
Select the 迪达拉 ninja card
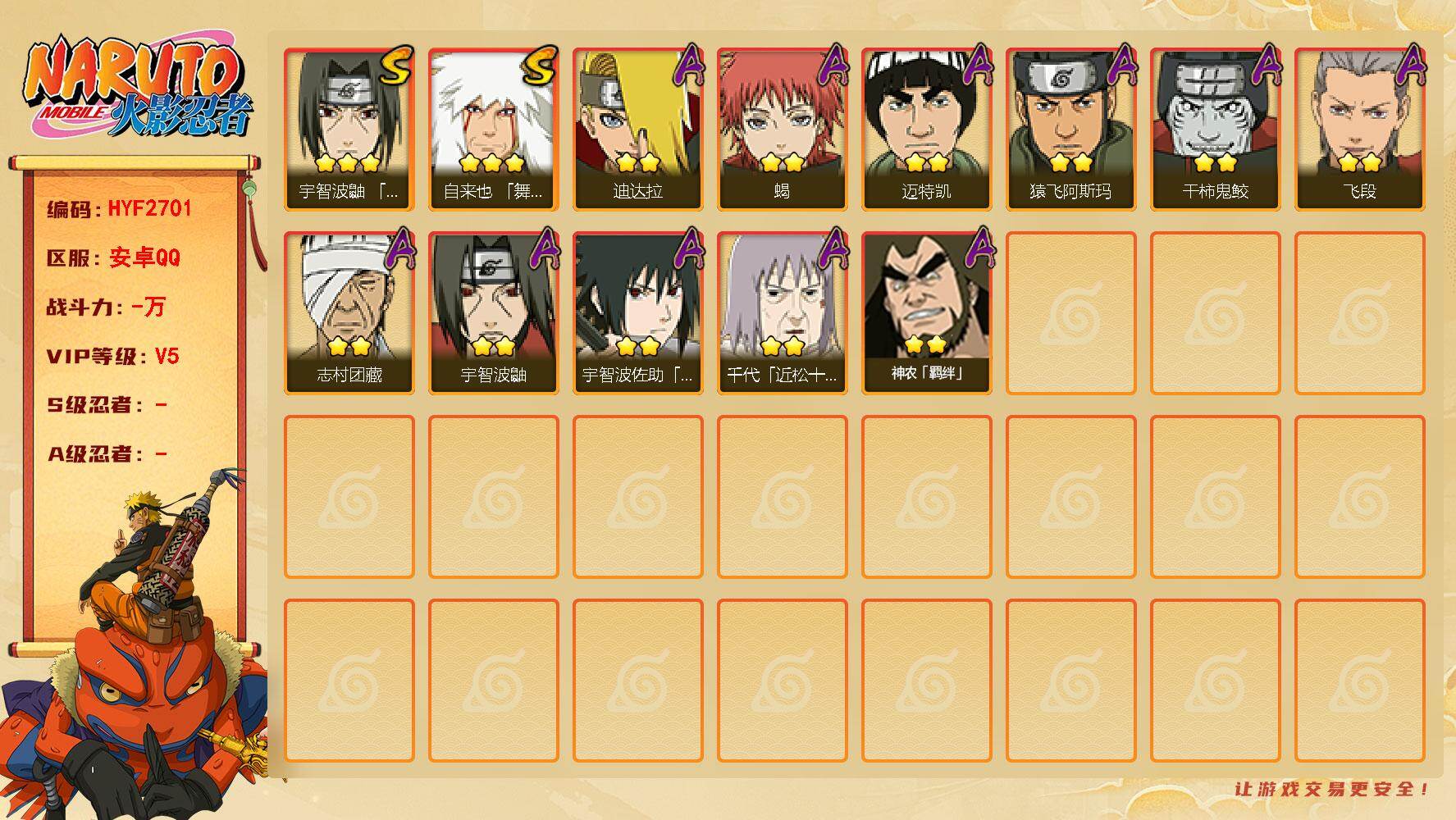(637, 130)
